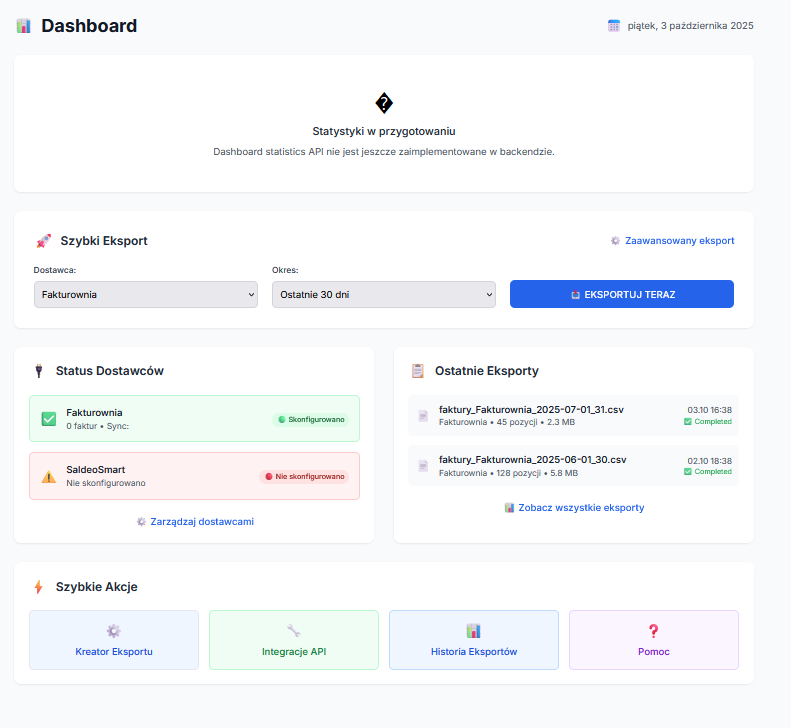The image size is (791, 728).
Task: Click the file icon for faktury 2025-07-01_31.csv
Action: point(423,415)
